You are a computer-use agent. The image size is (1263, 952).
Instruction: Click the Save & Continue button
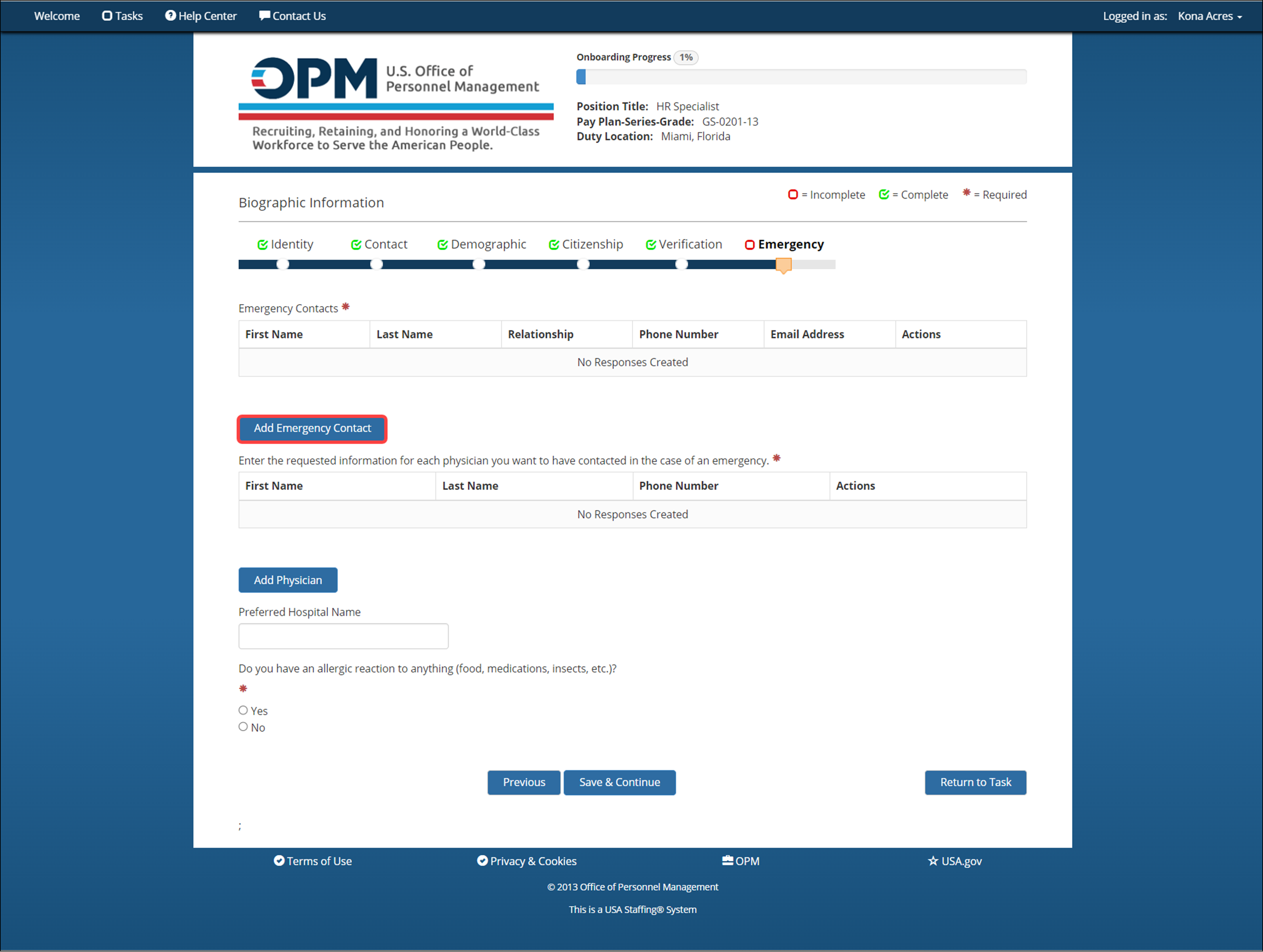619,782
